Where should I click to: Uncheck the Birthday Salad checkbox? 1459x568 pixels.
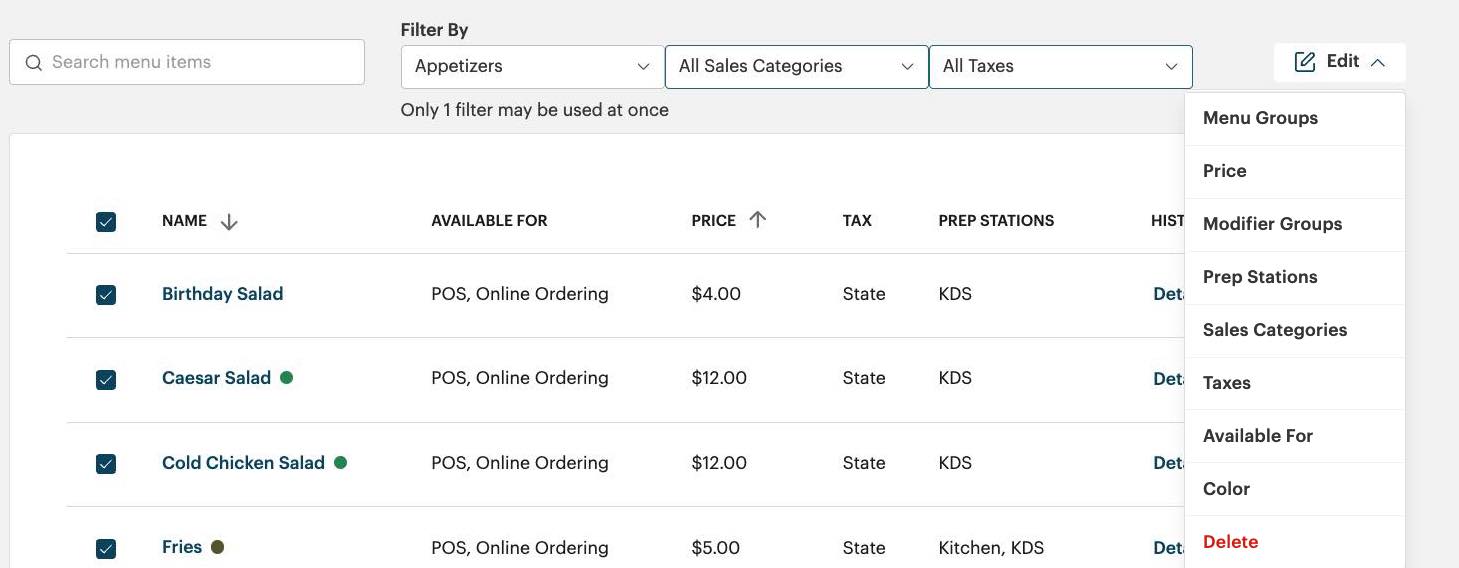[x=106, y=295]
